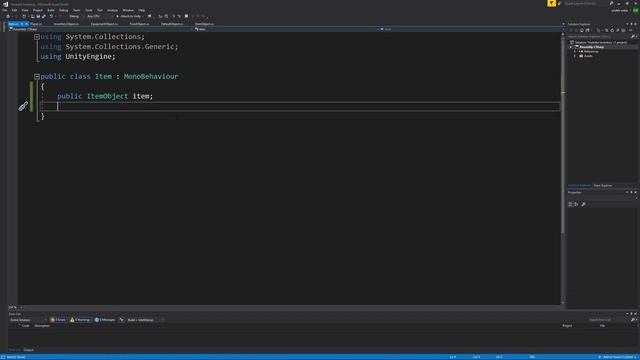Click the Visual Studio logo icon
Screen dimensions: 640x360
click(5, 4)
